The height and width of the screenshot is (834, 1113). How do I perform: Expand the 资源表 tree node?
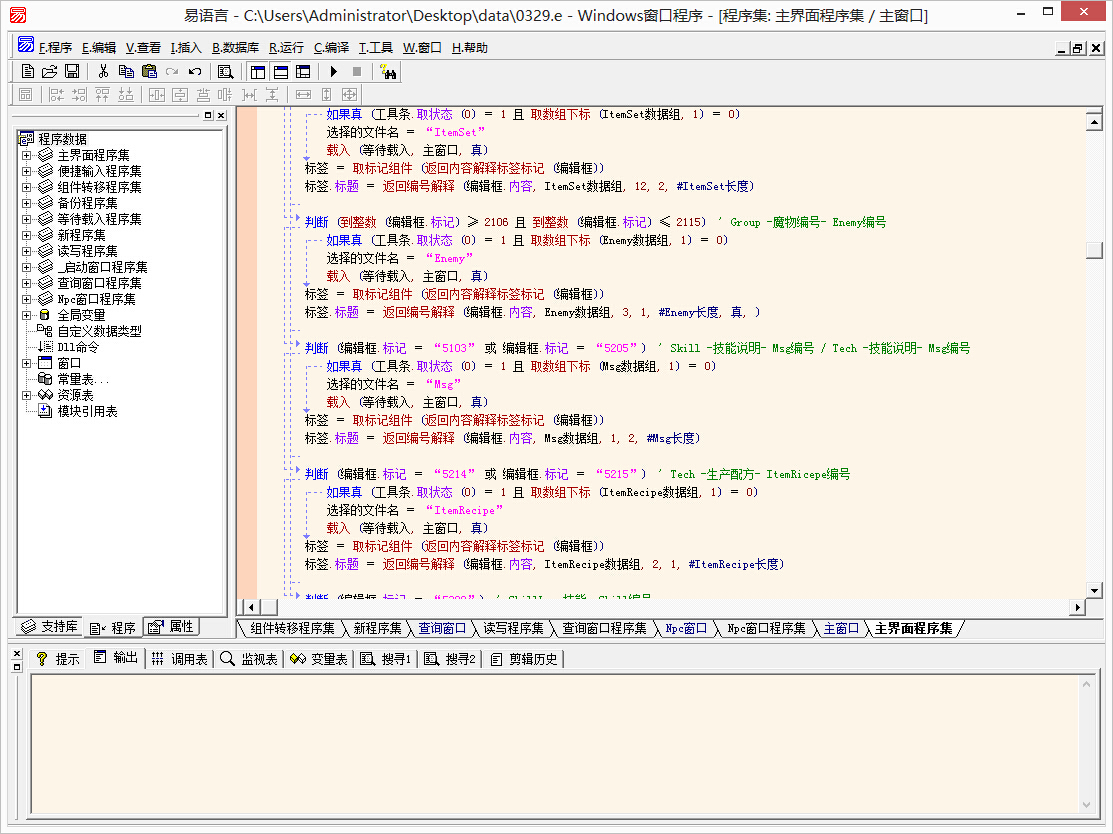pyautogui.click(x=26, y=395)
